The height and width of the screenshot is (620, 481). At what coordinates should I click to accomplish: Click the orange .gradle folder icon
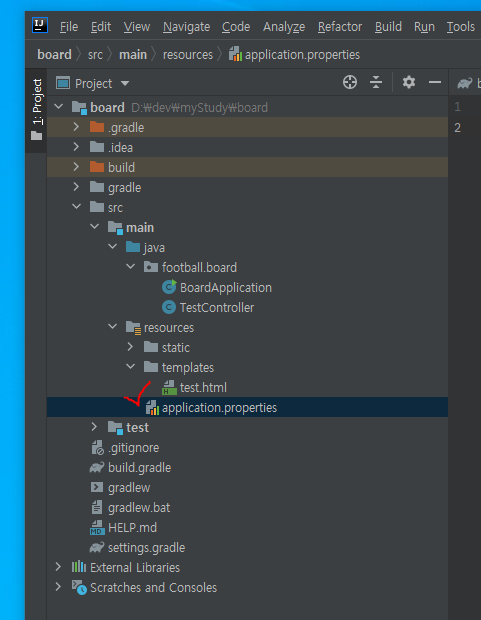(97, 127)
